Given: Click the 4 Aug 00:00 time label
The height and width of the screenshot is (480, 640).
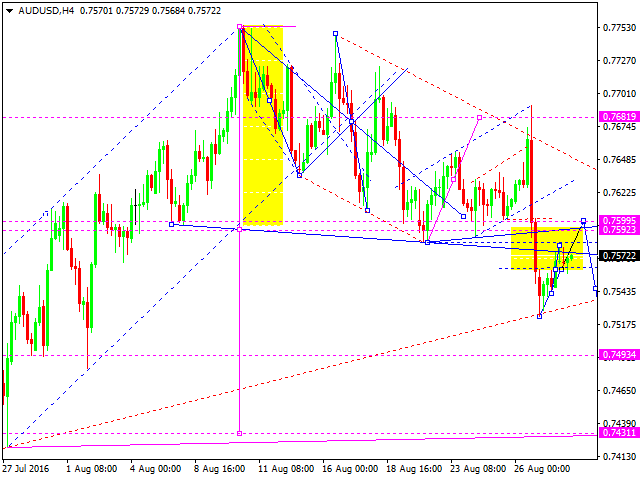Looking at the screenshot, I should point(156,469).
